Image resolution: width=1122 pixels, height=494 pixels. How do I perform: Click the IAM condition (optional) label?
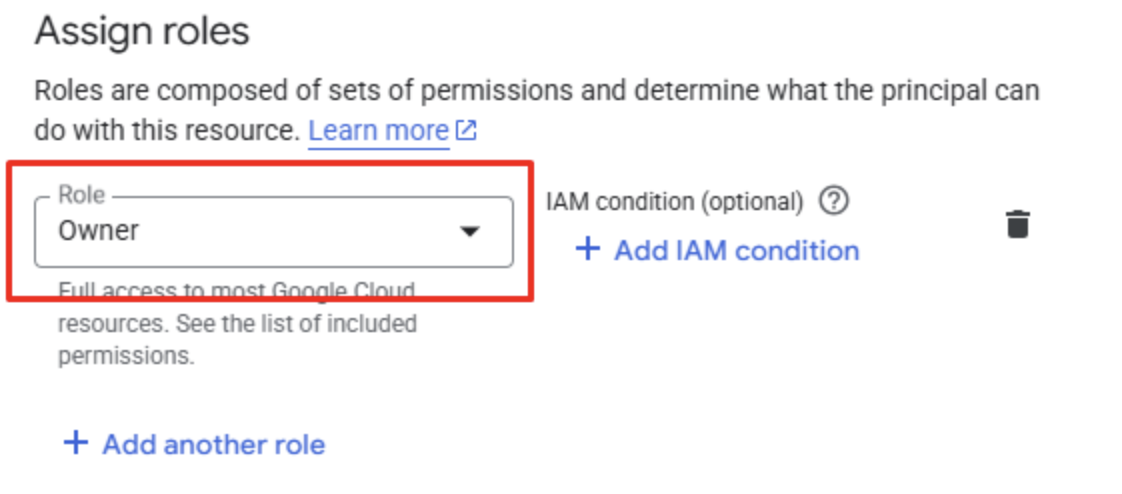point(675,202)
